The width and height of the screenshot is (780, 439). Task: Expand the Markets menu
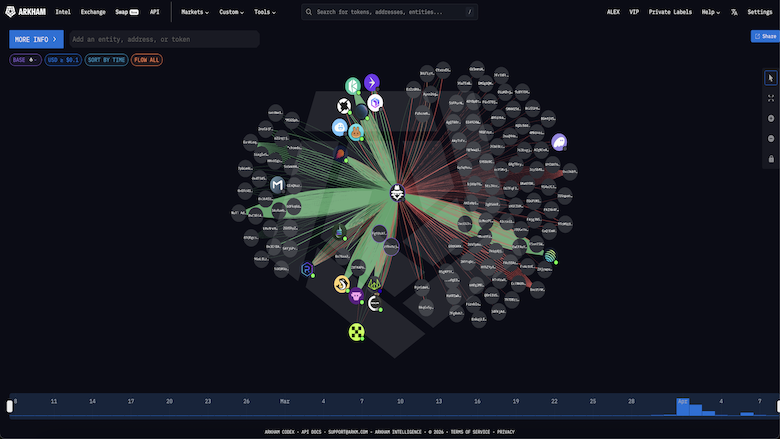click(x=195, y=12)
